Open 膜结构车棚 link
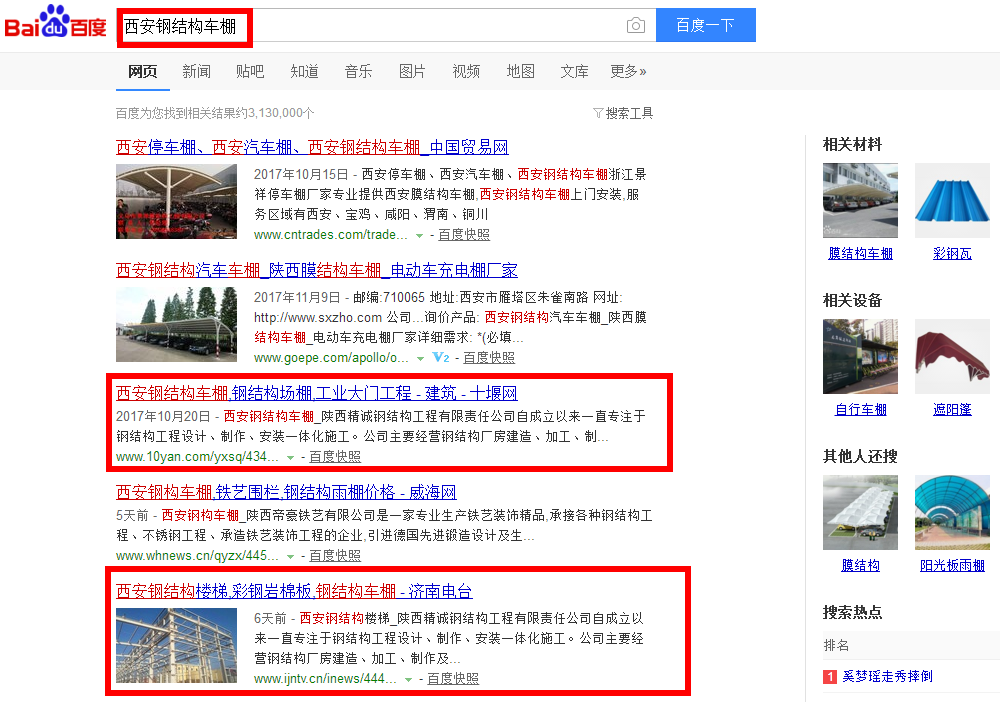 click(x=860, y=254)
